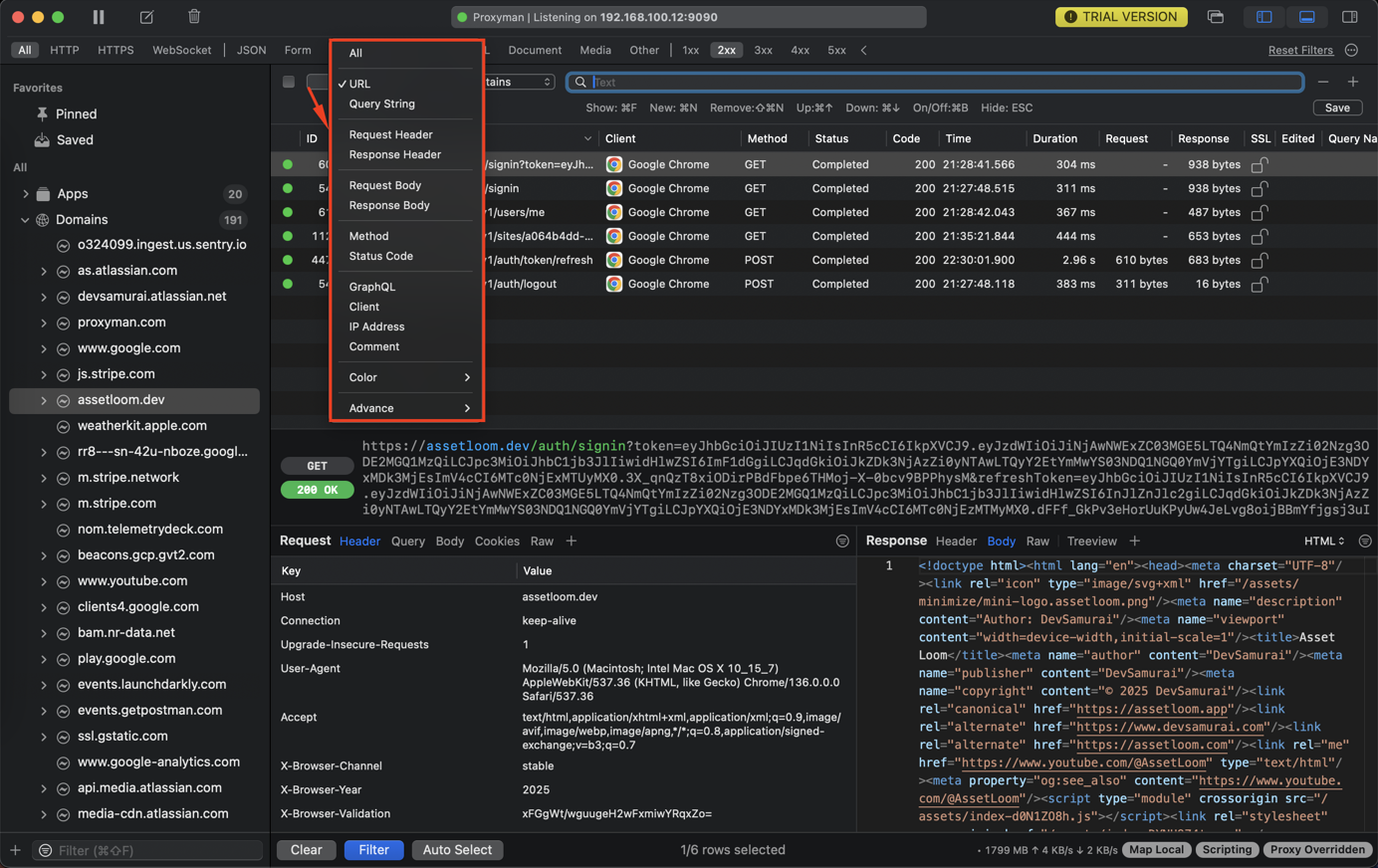Select GraphQL in the filter menu
Screen dimensions: 1378x868
372,287
